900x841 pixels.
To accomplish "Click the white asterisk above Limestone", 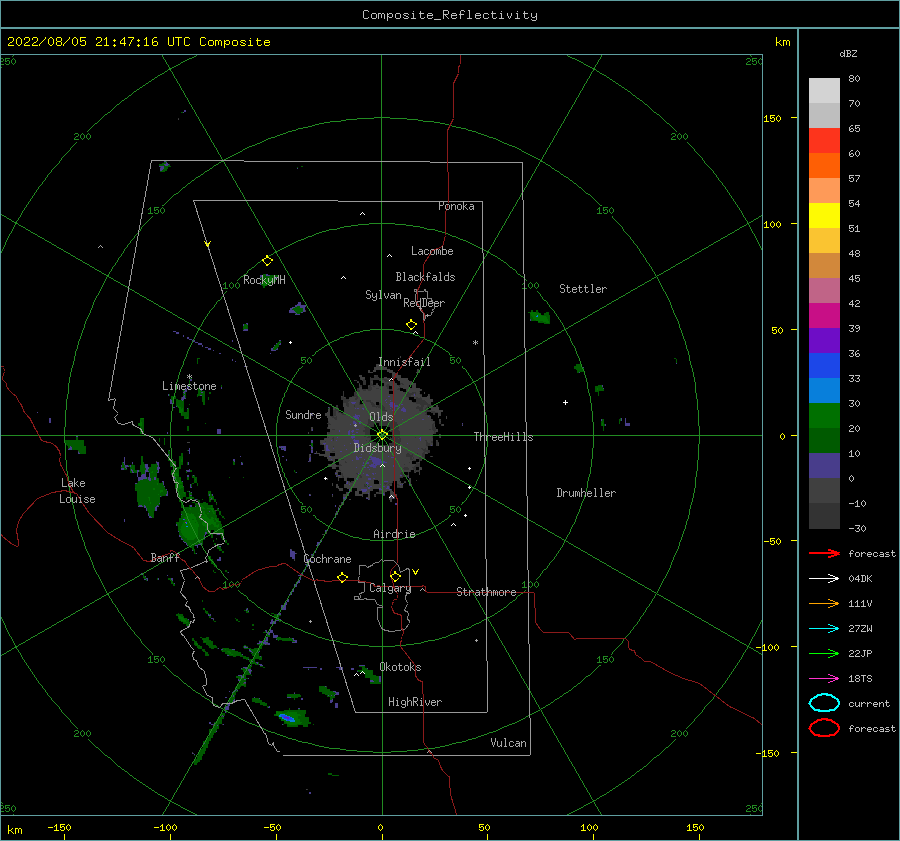I will pyautogui.click(x=189, y=377).
